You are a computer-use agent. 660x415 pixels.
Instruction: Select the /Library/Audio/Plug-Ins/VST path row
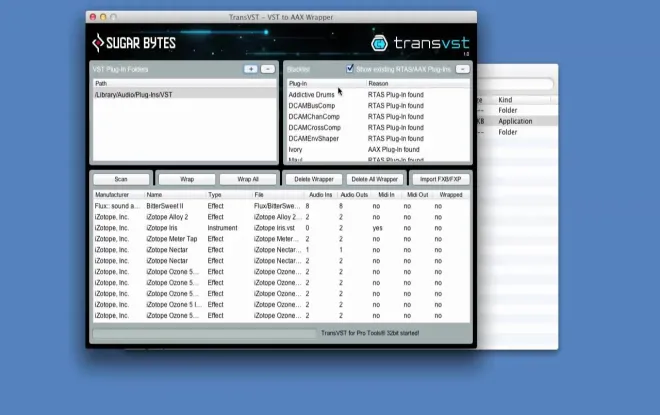pos(185,95)
